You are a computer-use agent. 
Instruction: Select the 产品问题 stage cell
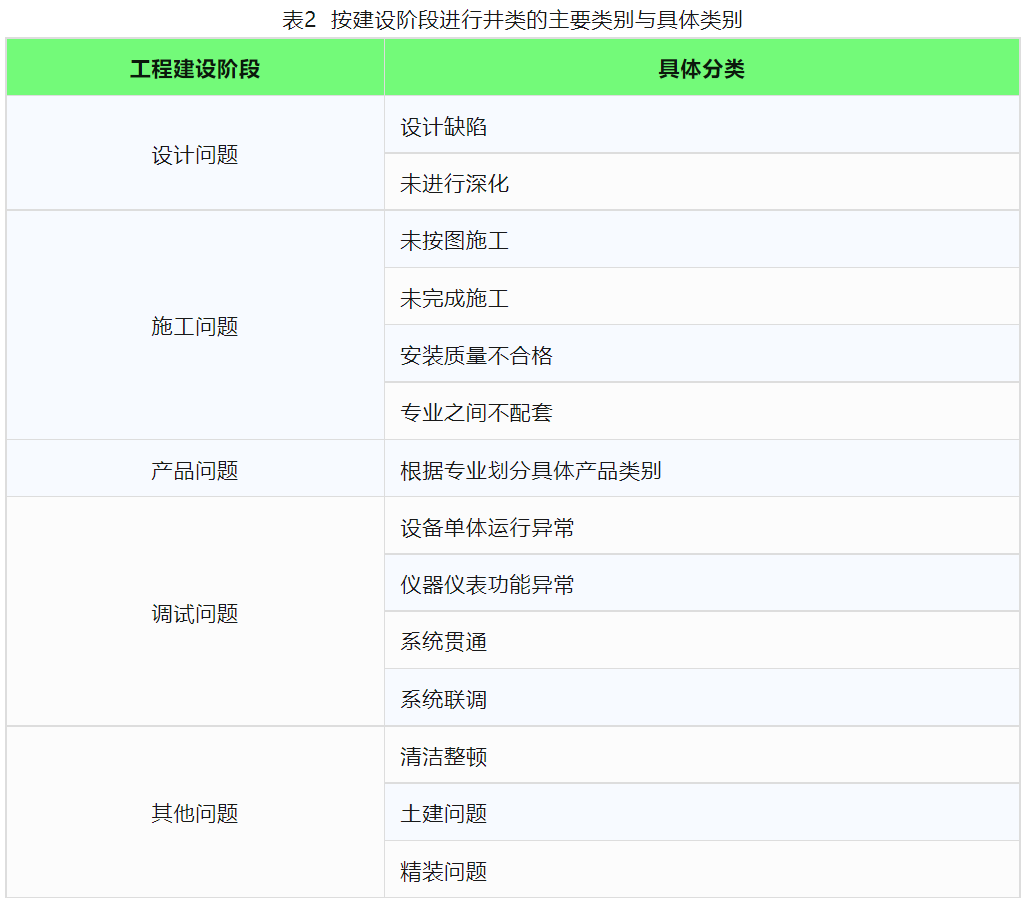pos(195,471)
